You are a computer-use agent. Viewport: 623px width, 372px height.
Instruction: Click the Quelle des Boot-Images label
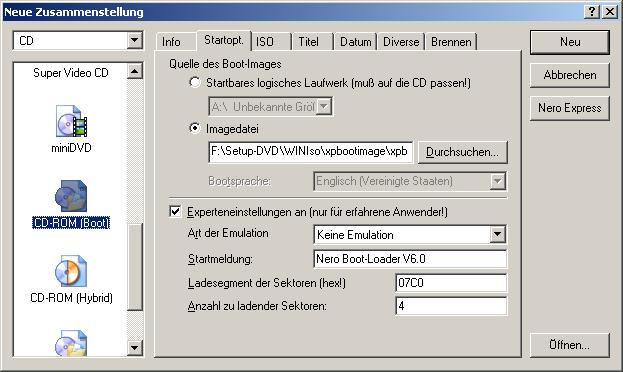pos(225,64)
